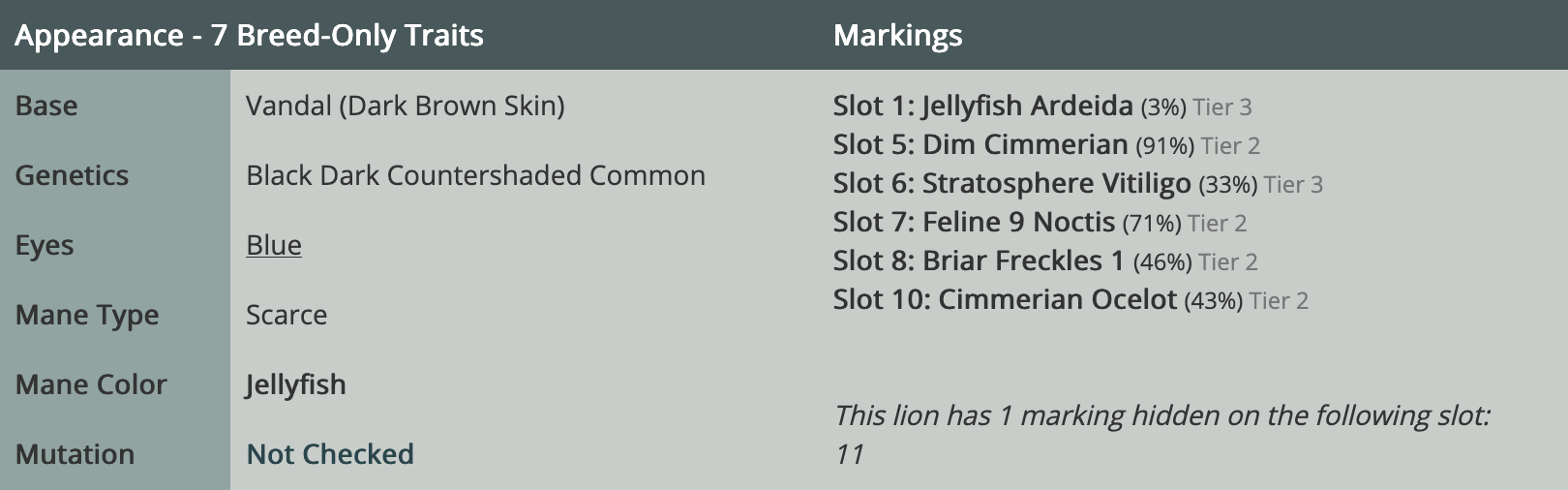The height and width of the screenshot is (490, 1568).
Task: Click the hidden marking slot notice text
Action: pos(1161,416)
